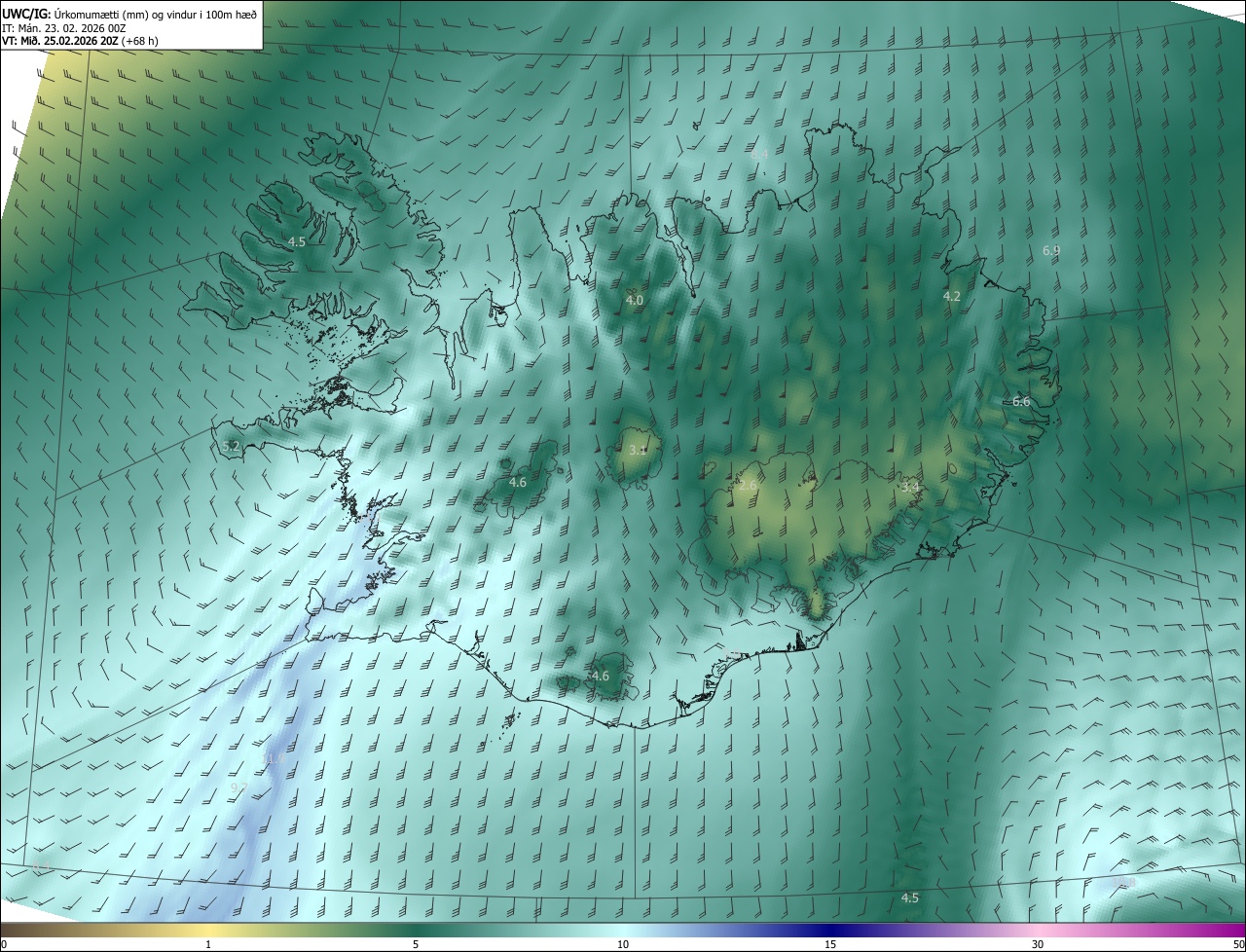Click the colorbar tick labeled 10
This screenshot has height=952, width=1246.
click(623, 944)
